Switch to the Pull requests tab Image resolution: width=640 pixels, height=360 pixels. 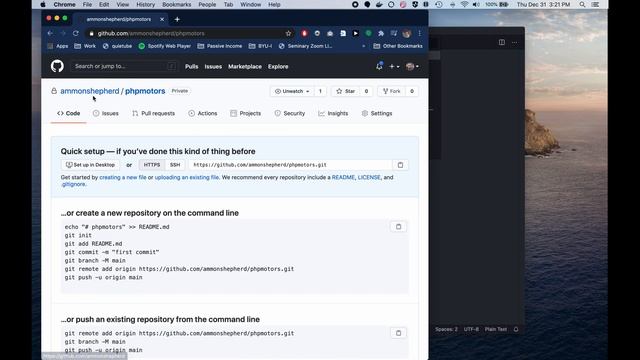click(153, 113)
